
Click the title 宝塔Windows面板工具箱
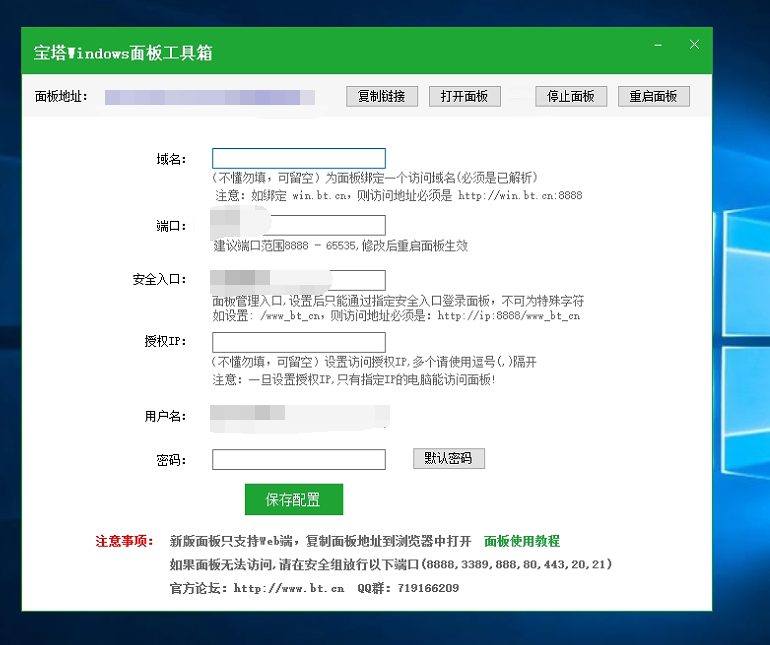(x=123, y=53)
